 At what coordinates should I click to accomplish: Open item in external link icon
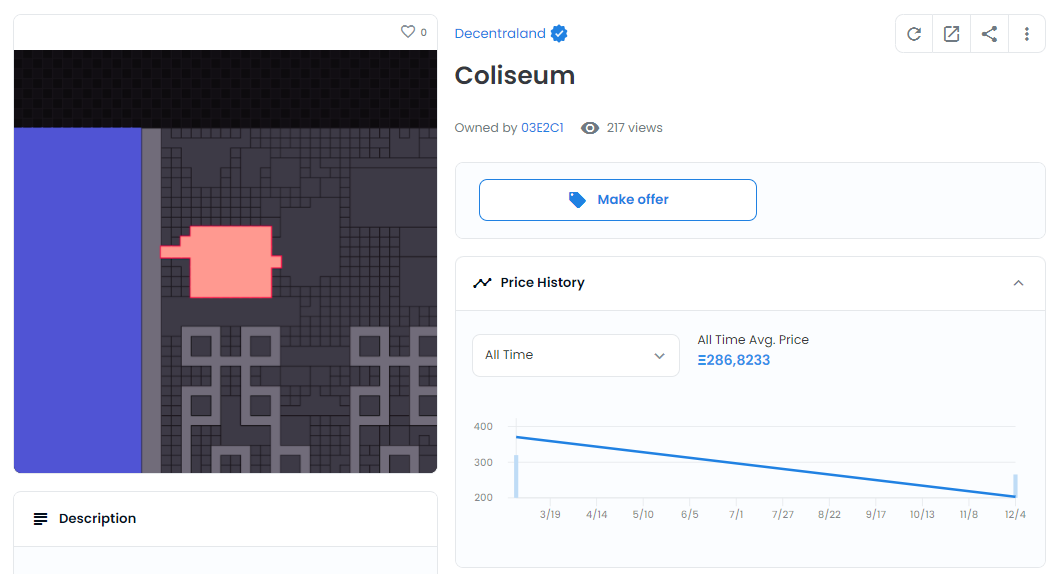click(x=951, y=34)
